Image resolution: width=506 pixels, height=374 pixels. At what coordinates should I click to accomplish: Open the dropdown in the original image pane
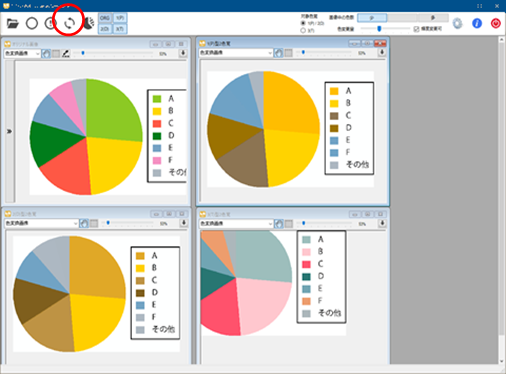22,53
